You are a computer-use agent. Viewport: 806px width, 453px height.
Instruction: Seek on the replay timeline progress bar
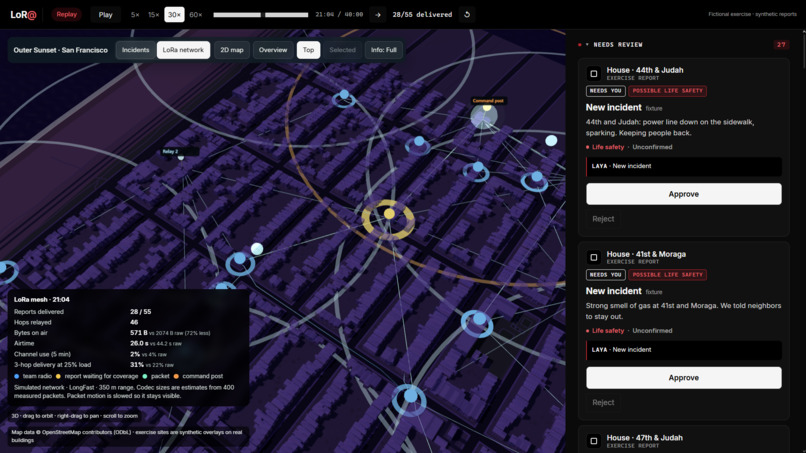pos(261,15)
